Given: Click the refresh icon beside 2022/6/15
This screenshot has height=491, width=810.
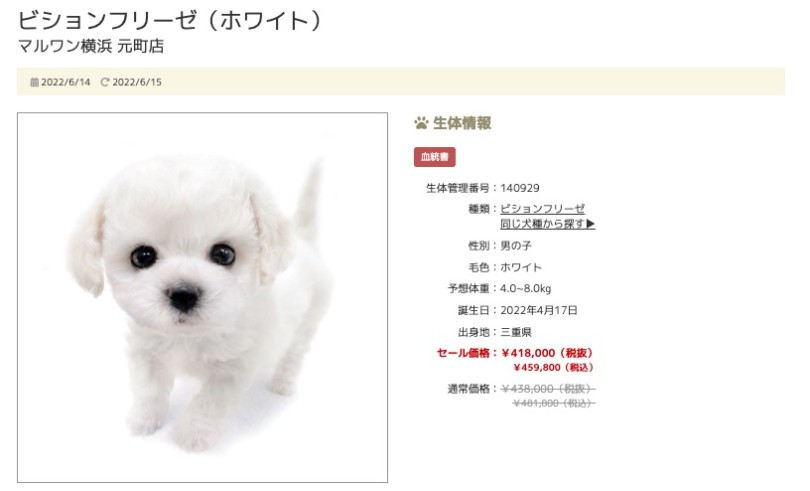Looking at the screenshot, I should point(105,82).
